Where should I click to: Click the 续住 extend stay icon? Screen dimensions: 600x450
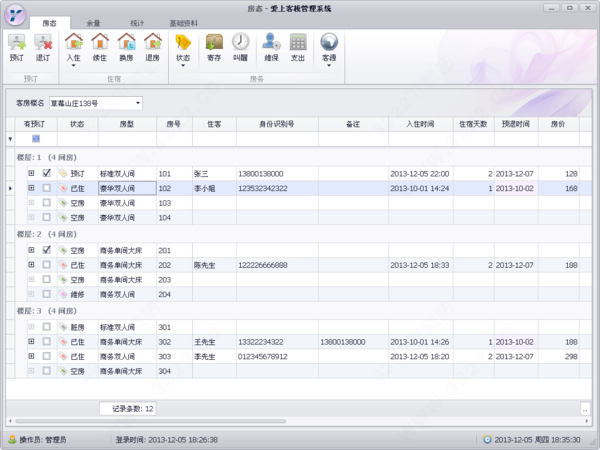(100, 42)
